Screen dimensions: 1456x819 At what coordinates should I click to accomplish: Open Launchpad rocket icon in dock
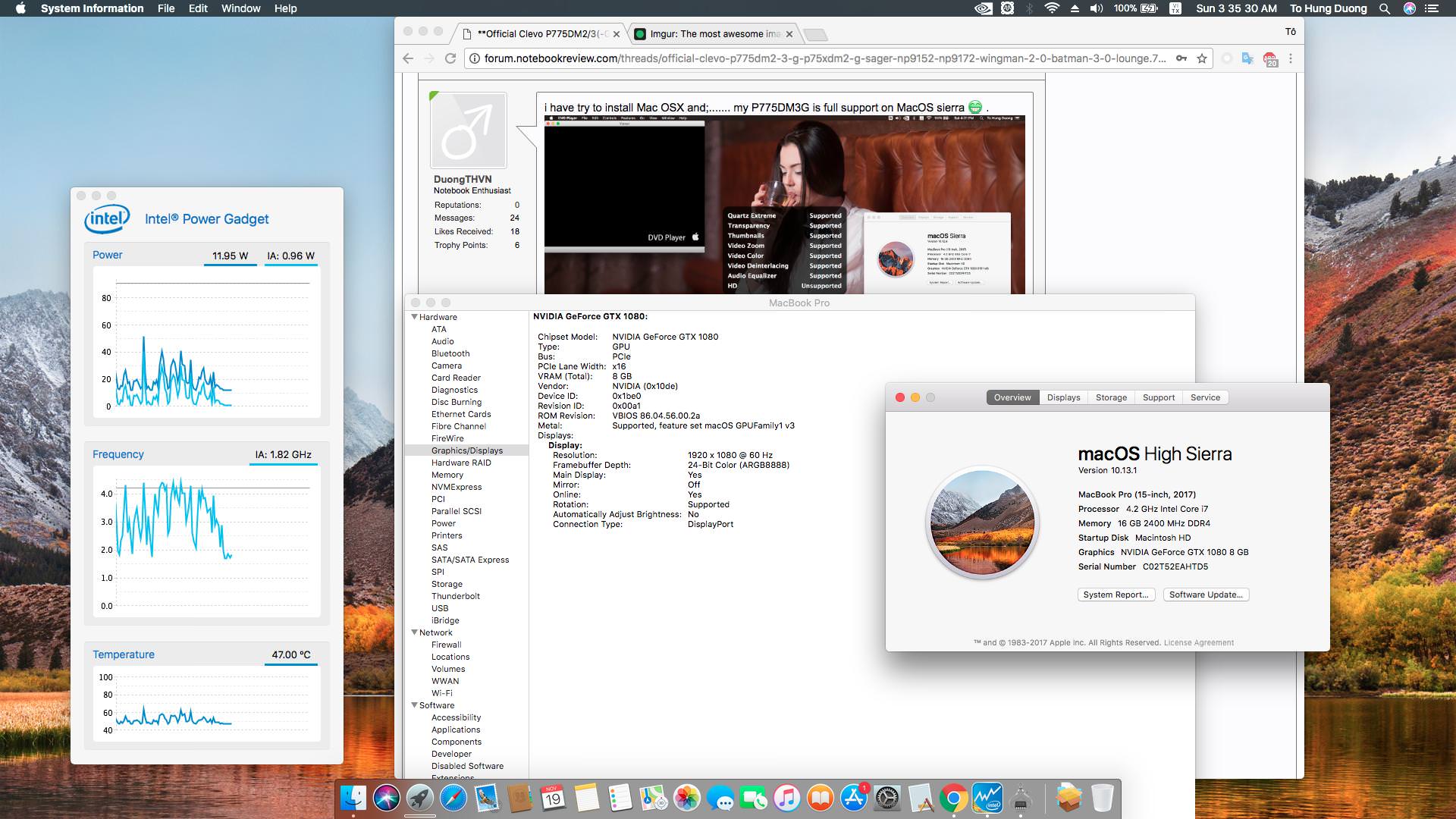(x=419, y=798)
